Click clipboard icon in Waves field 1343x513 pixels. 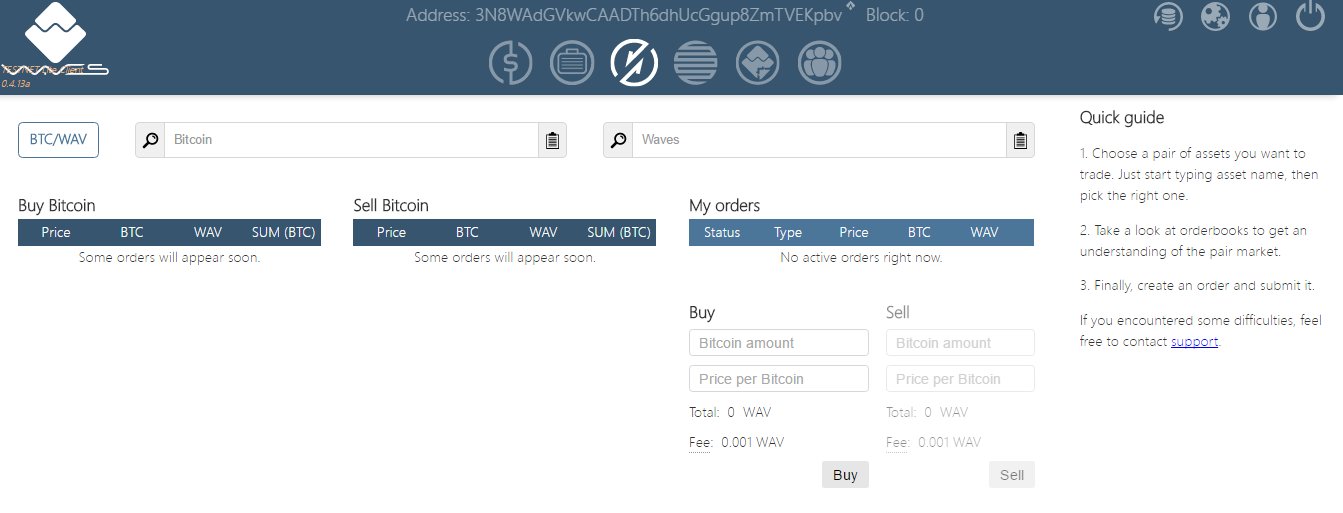click(x=1020, y=140)
